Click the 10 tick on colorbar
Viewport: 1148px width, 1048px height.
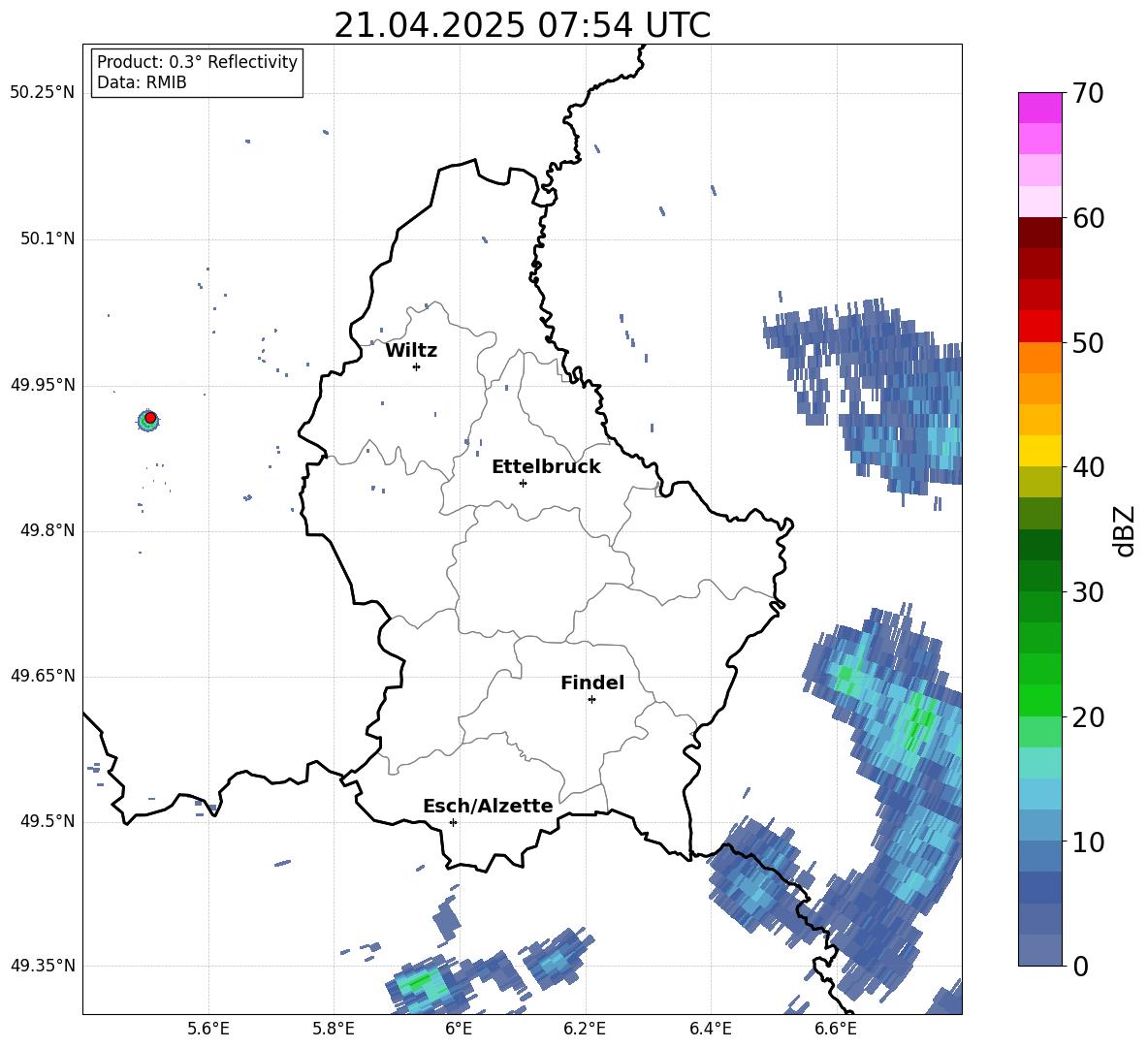click(x=1088, y=842)
